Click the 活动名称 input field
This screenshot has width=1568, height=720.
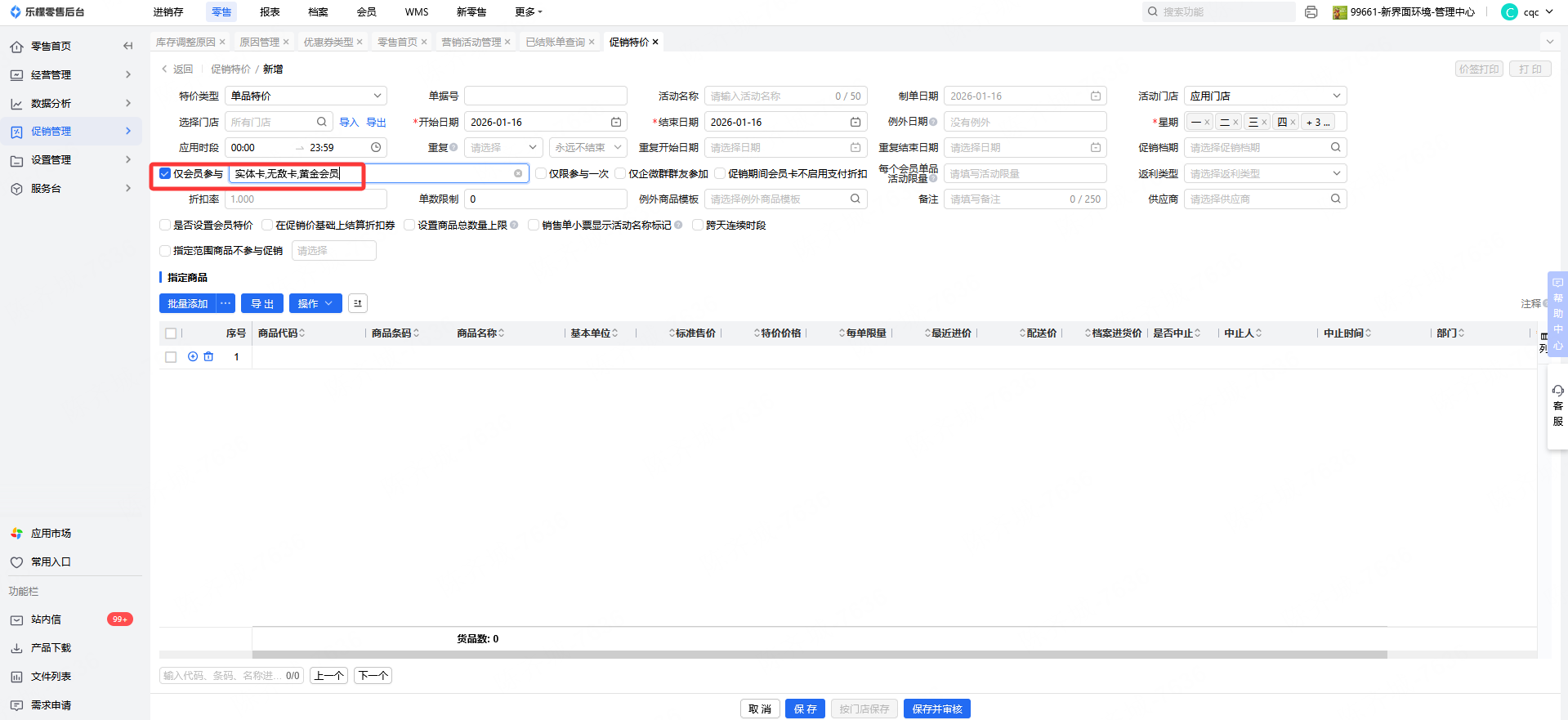click(768, 96)
